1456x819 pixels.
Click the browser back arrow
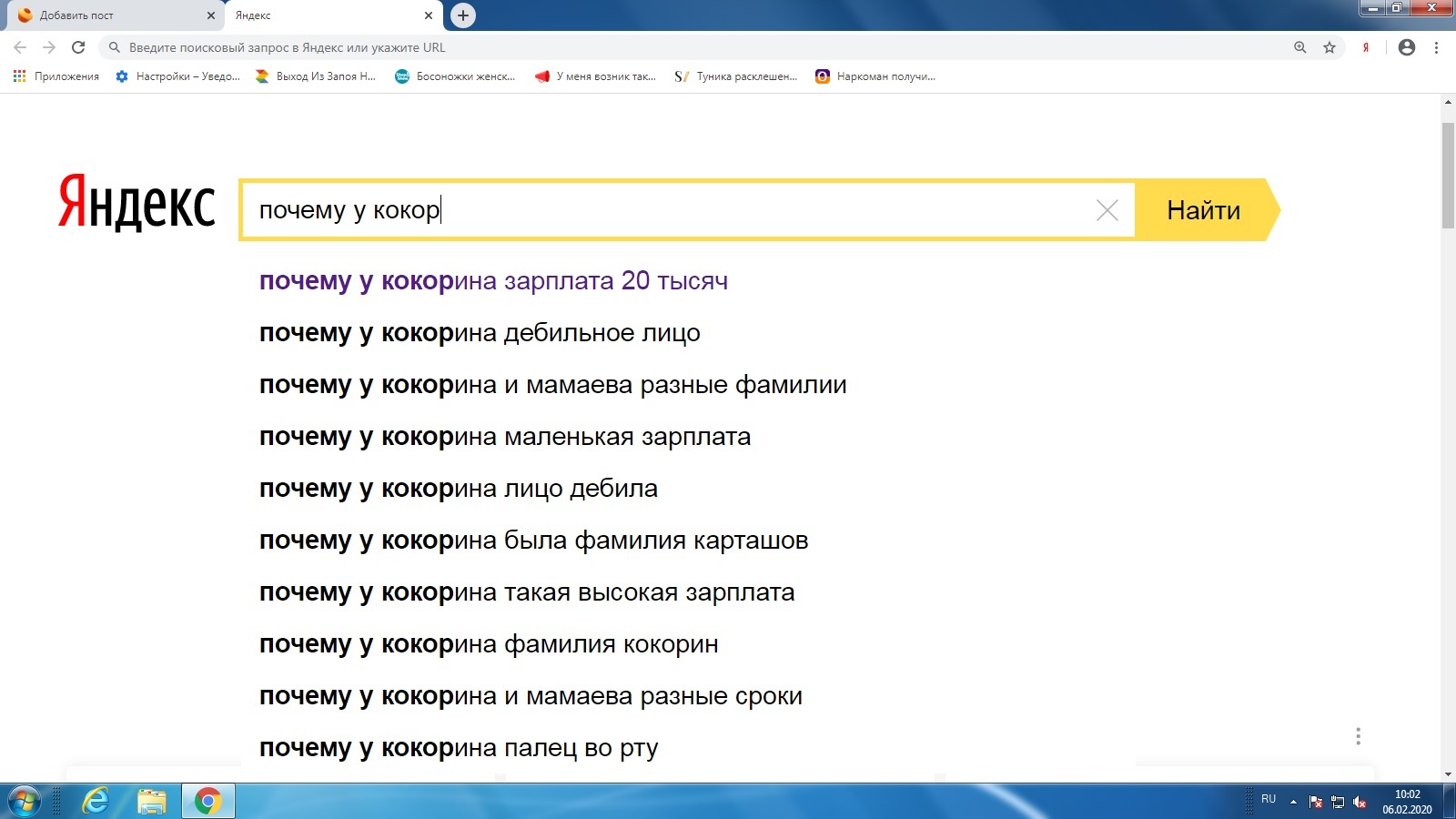click(x=20, y=47)
